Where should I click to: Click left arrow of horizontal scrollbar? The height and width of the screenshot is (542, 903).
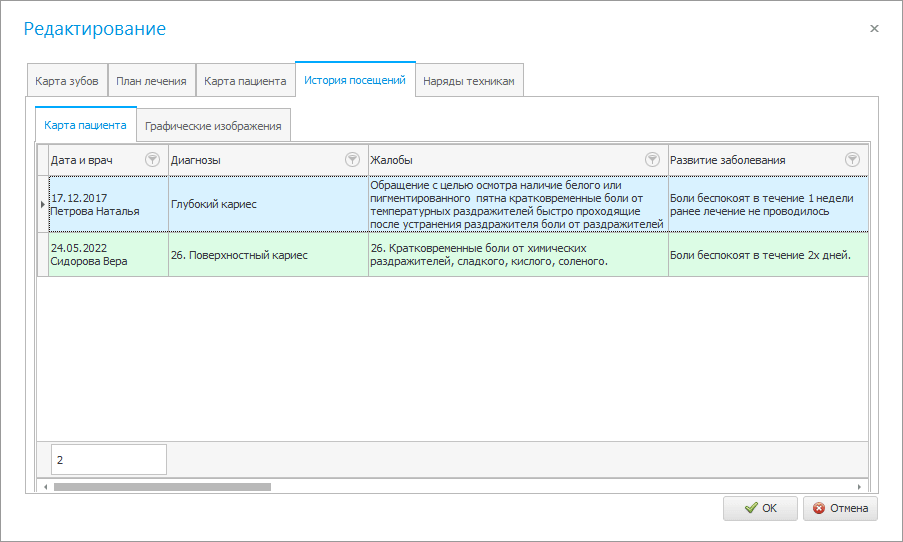[44, 487]
